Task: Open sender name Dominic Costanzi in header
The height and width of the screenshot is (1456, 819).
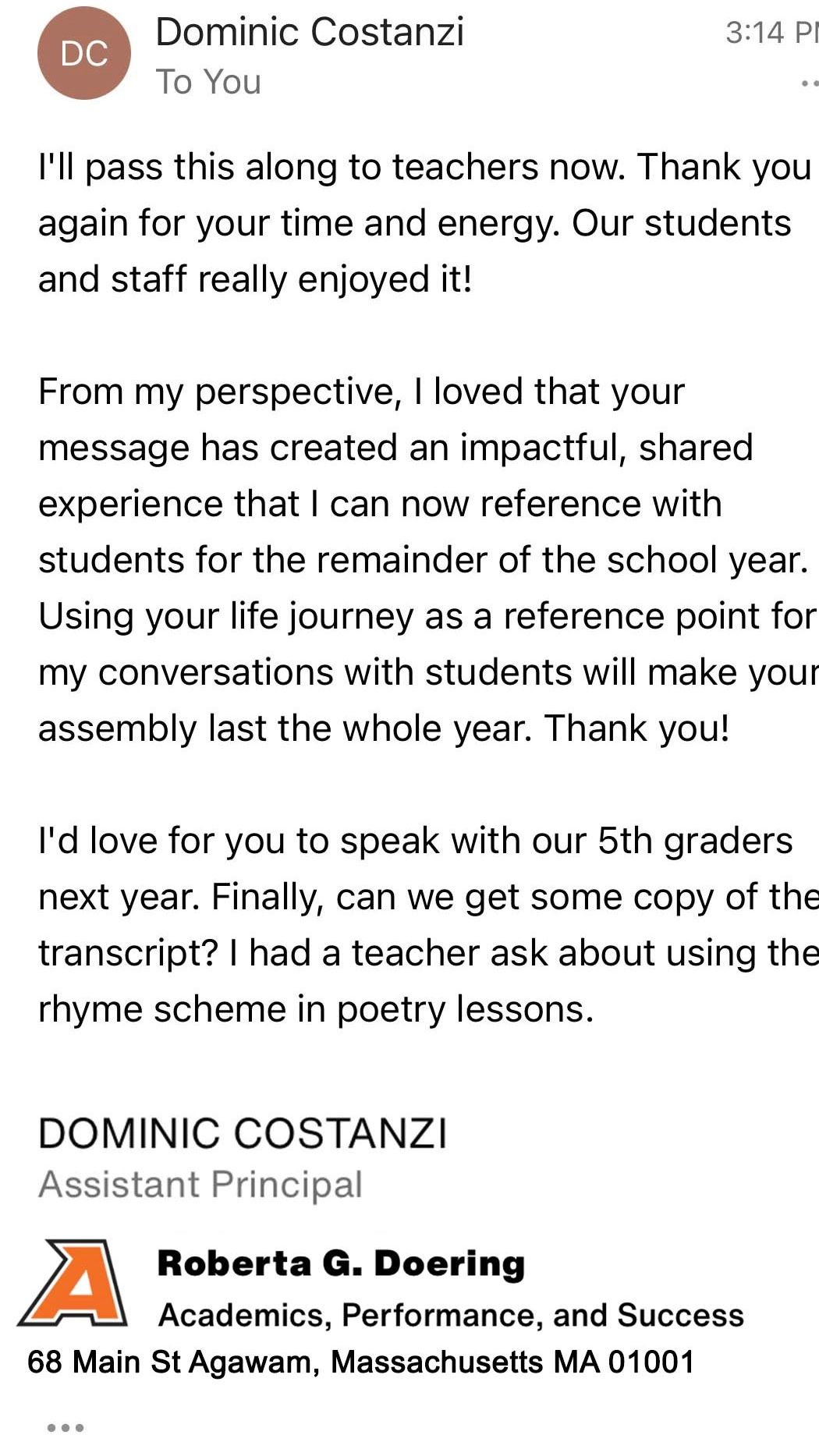Action: point(310,33)
